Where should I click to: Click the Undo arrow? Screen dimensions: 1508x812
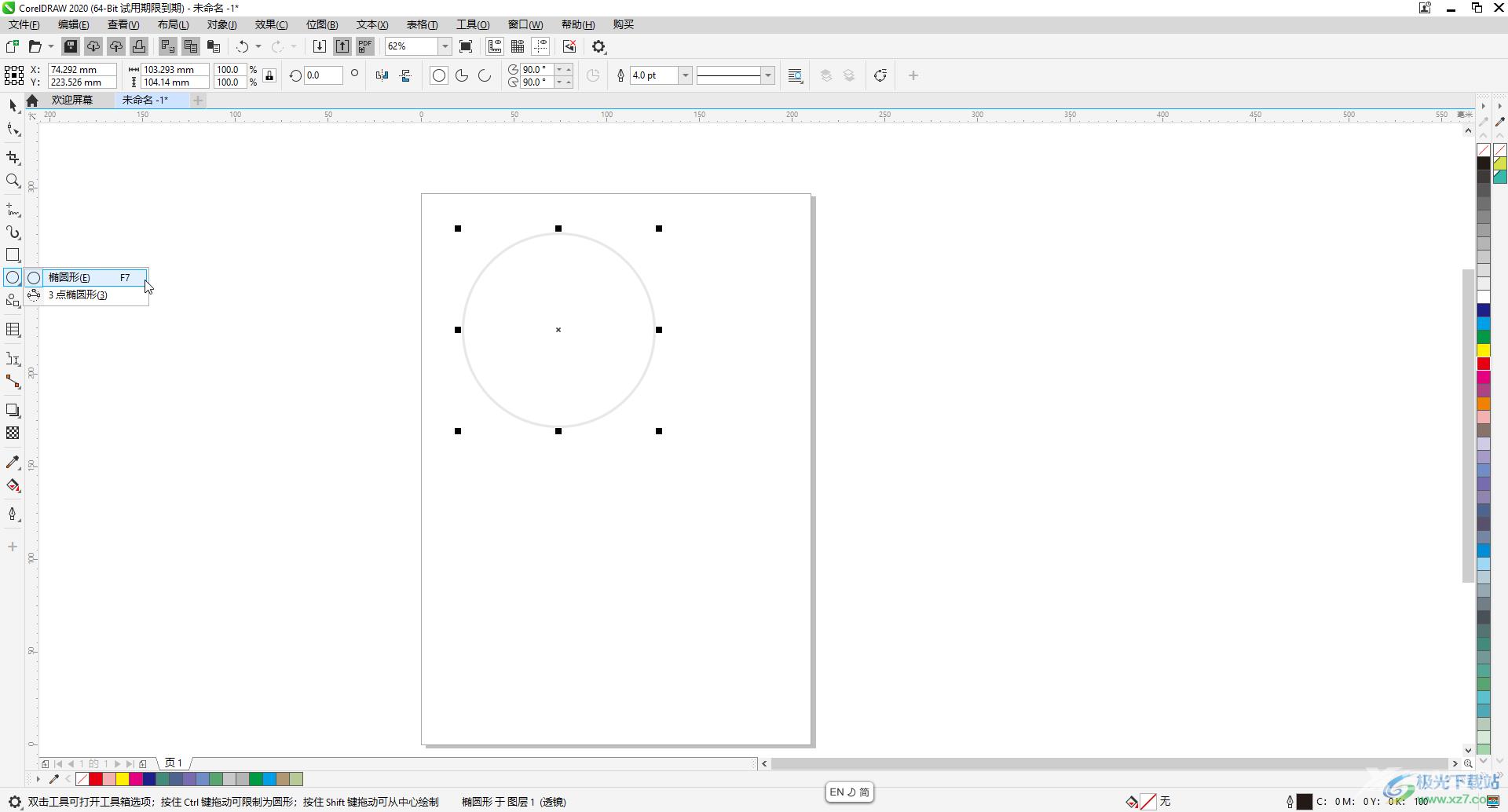tap(243, 46)
